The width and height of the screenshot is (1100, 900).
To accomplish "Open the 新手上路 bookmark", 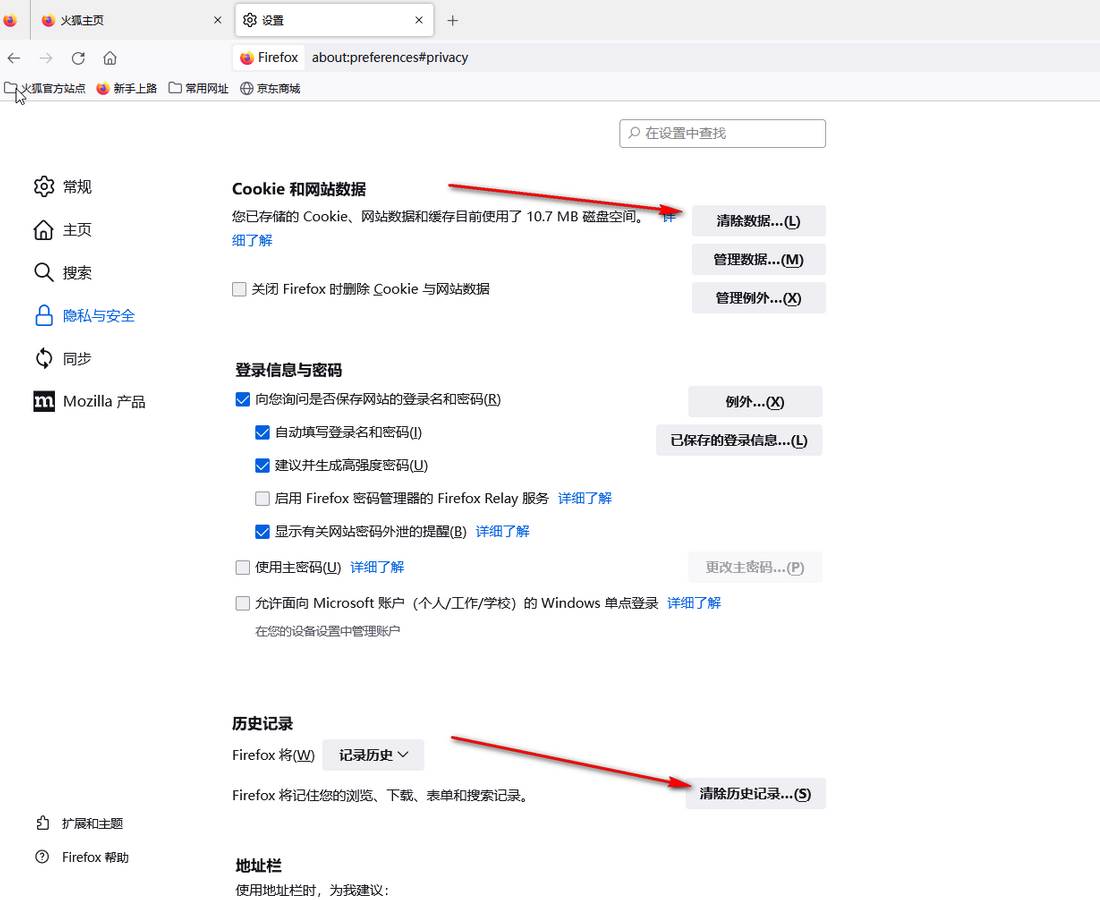I will coord(127,88).
